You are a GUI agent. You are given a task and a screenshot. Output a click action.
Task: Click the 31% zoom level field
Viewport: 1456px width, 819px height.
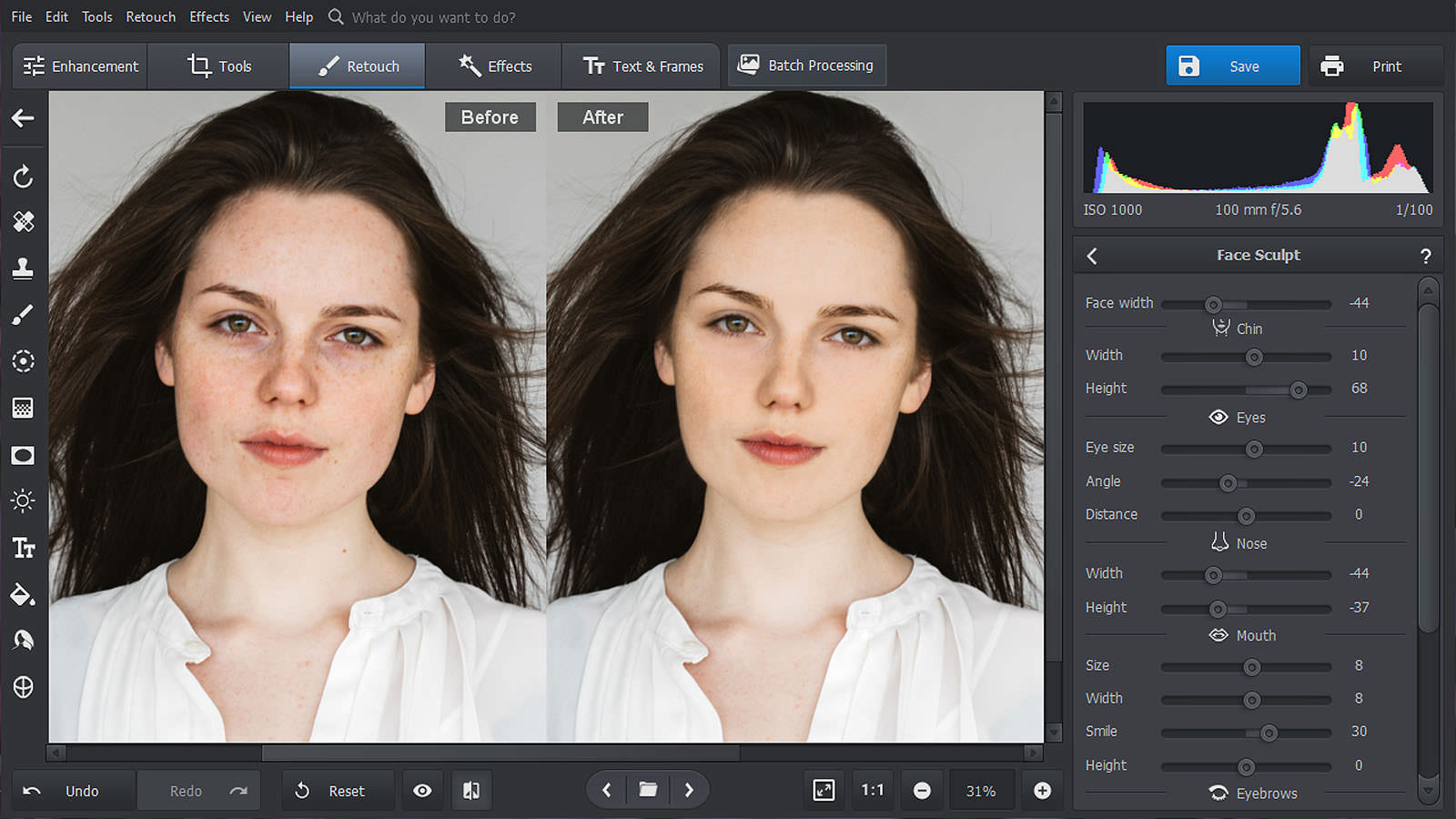click(982, 790)
